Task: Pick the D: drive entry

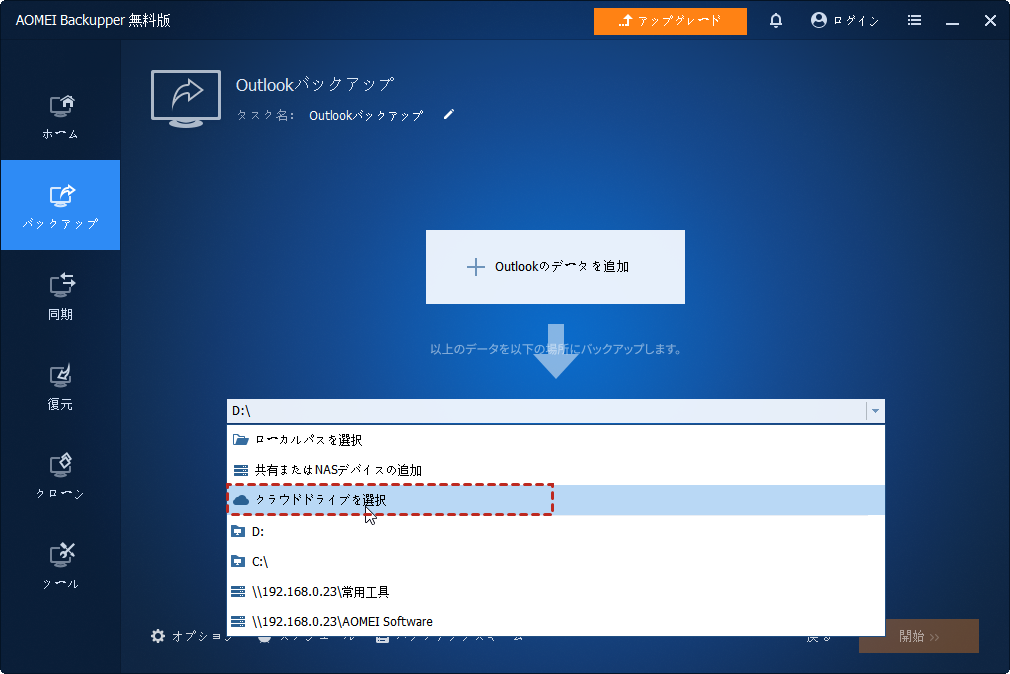Action: [x=556, y=531]
